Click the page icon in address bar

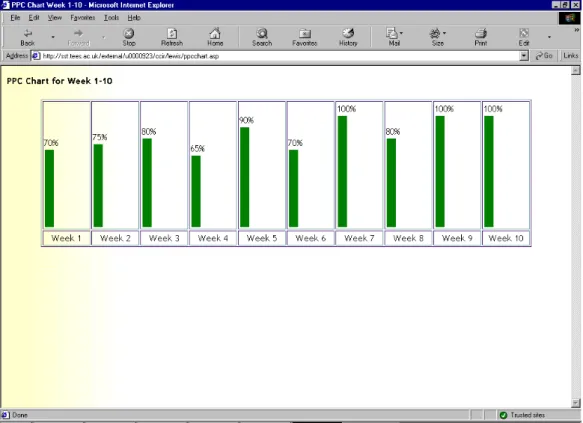[x=36, y=56]
